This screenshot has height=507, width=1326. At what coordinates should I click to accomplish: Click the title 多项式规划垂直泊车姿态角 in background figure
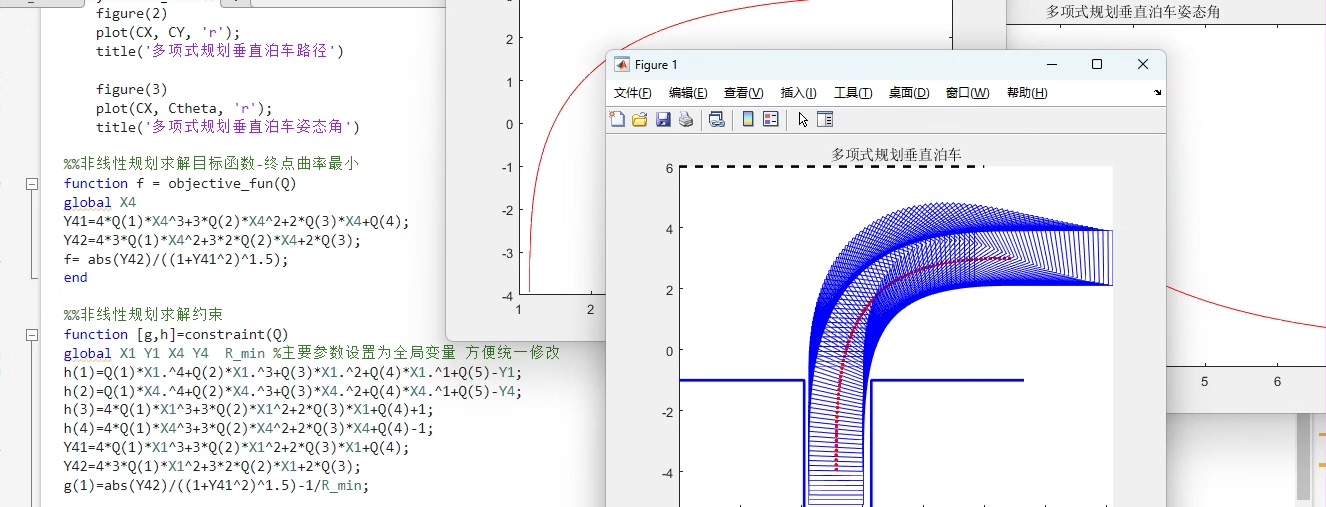point(1132,12)
